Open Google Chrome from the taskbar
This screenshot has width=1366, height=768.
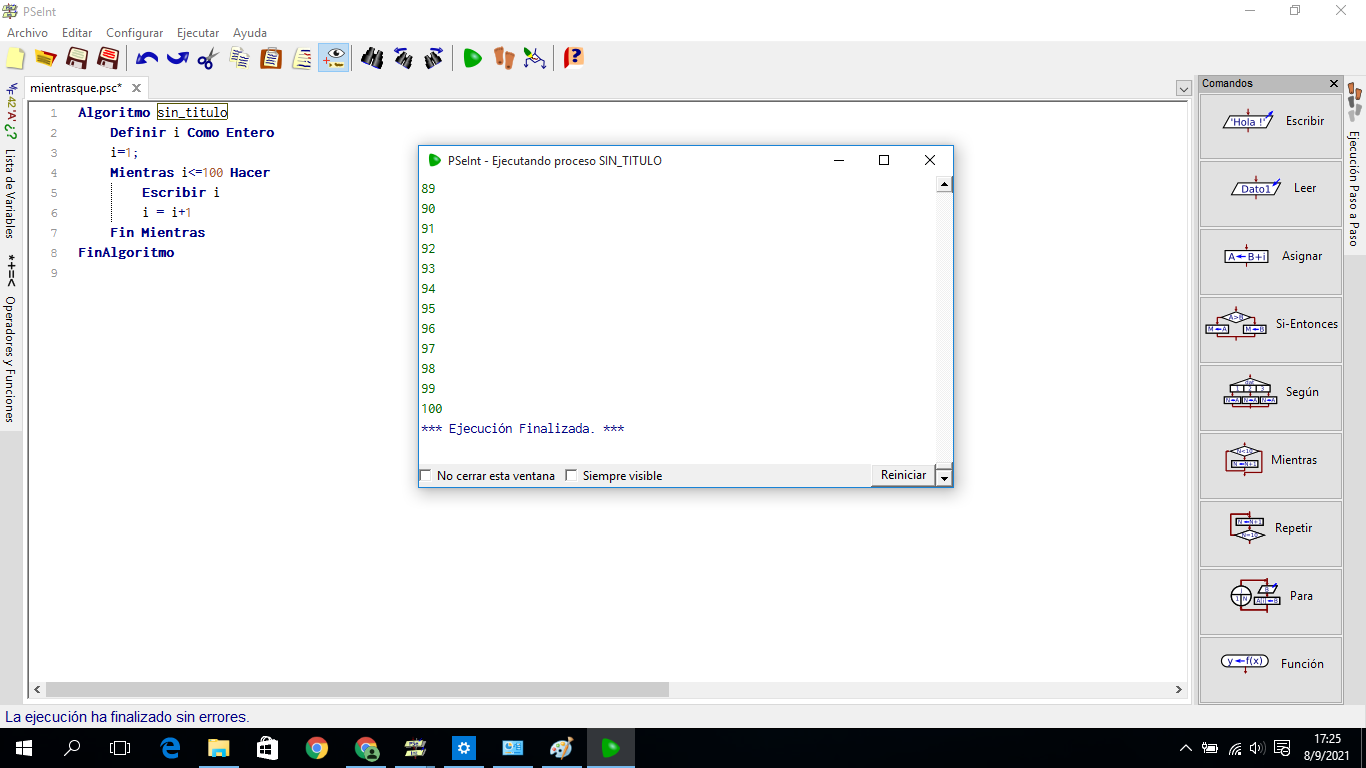317,748
